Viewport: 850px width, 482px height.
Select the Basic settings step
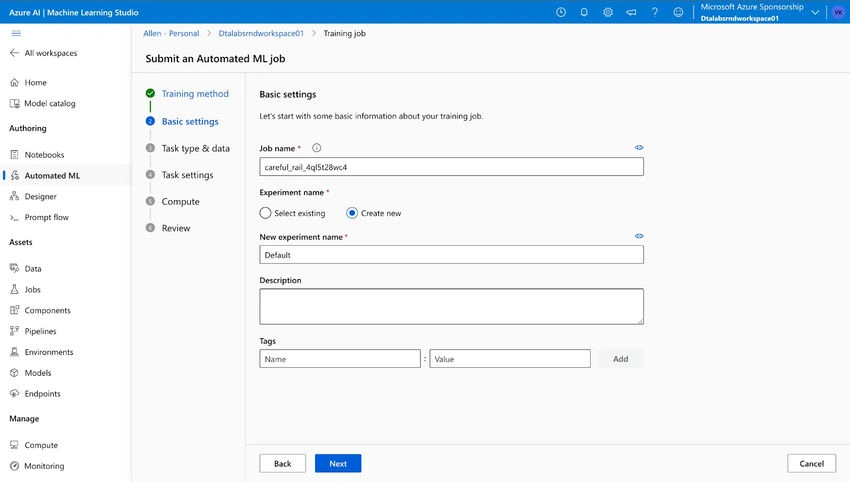click(190, 121)
